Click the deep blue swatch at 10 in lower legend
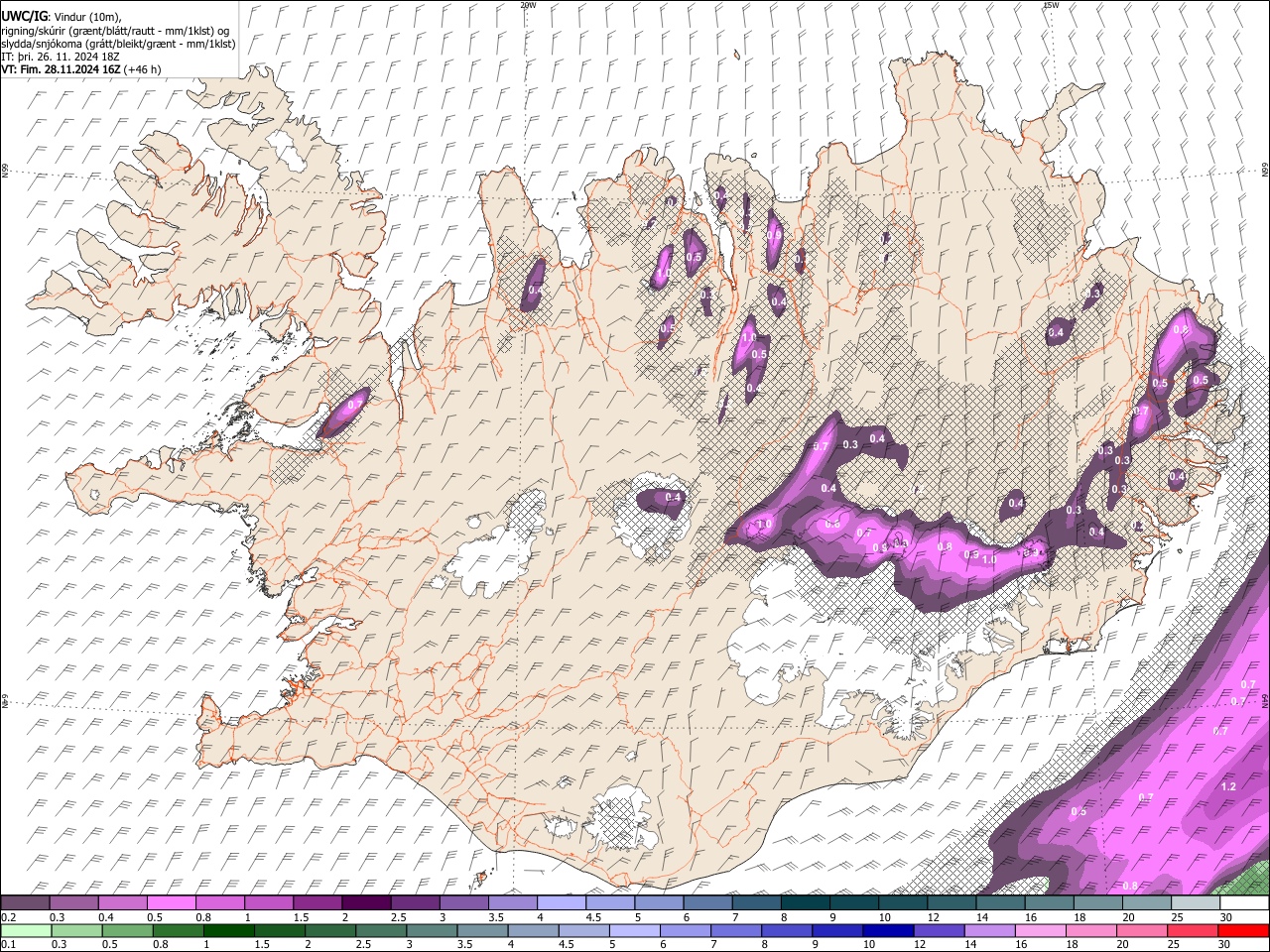Image resolution: width=1270 pixels, height=952 pixels. tap(888, 931)
